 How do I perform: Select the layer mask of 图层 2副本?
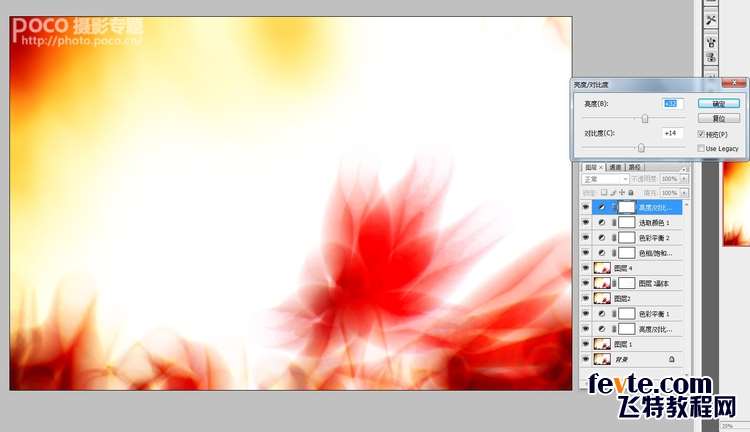coord(627,283)
